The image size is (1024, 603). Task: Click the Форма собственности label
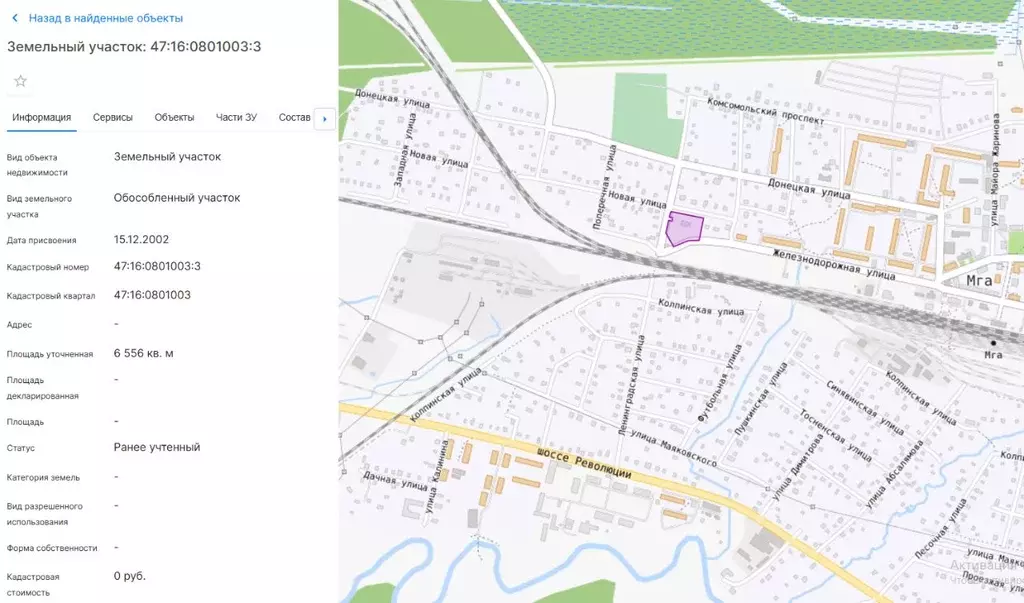click(52, 548)
